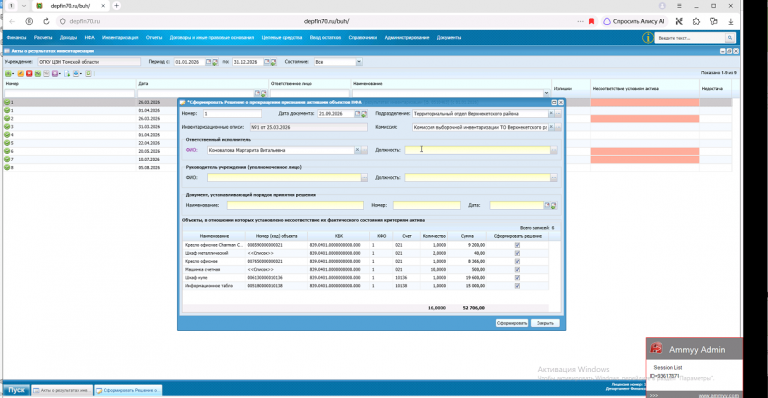Open the Финансы menu
The image size is (768, 398).
[x=17, y=38]
